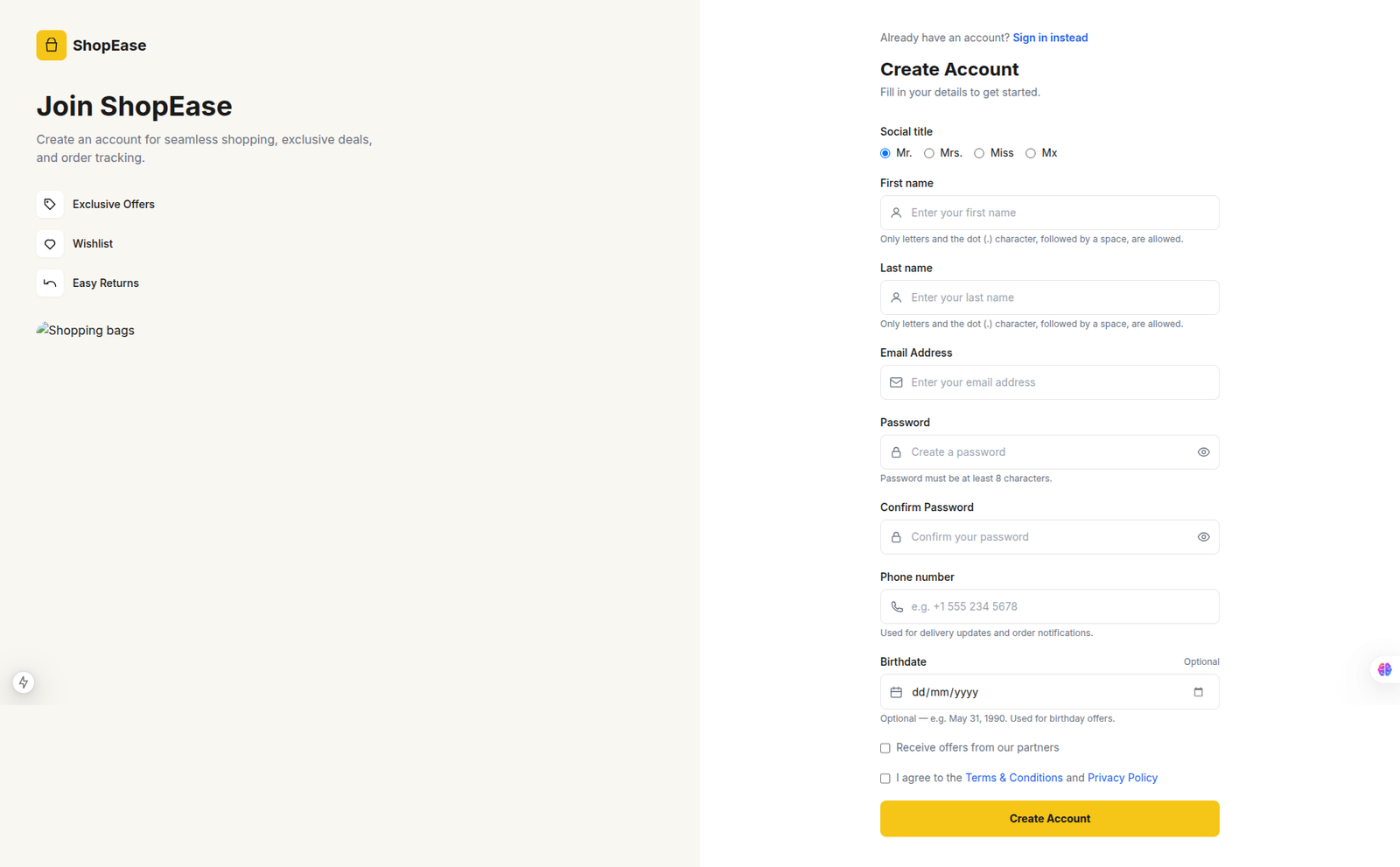Click the Exclusive Offers tag icon
This screenshot has height=867, width=1400.
[50, 204]
